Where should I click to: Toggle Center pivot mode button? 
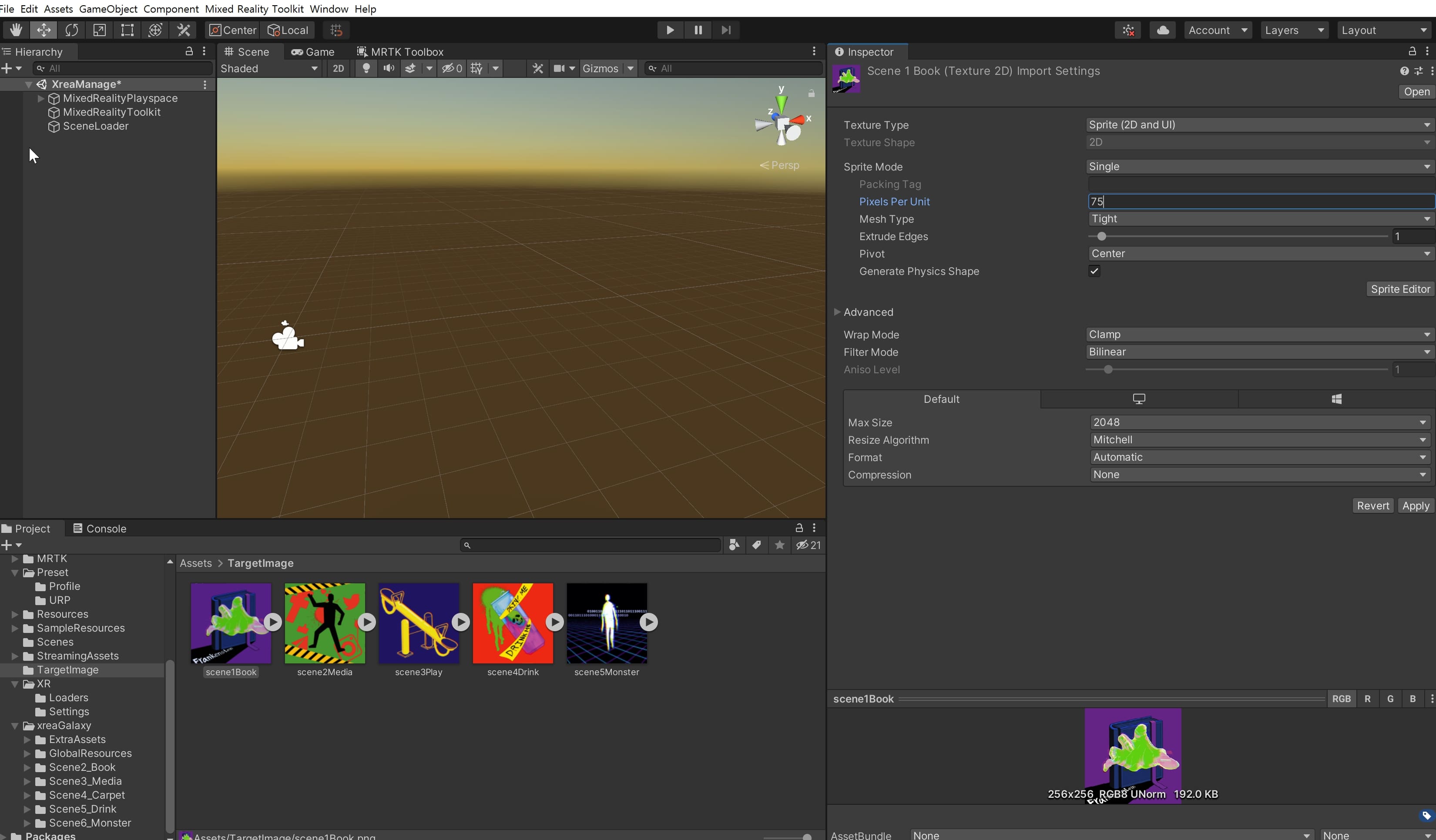tap(232, 30)
